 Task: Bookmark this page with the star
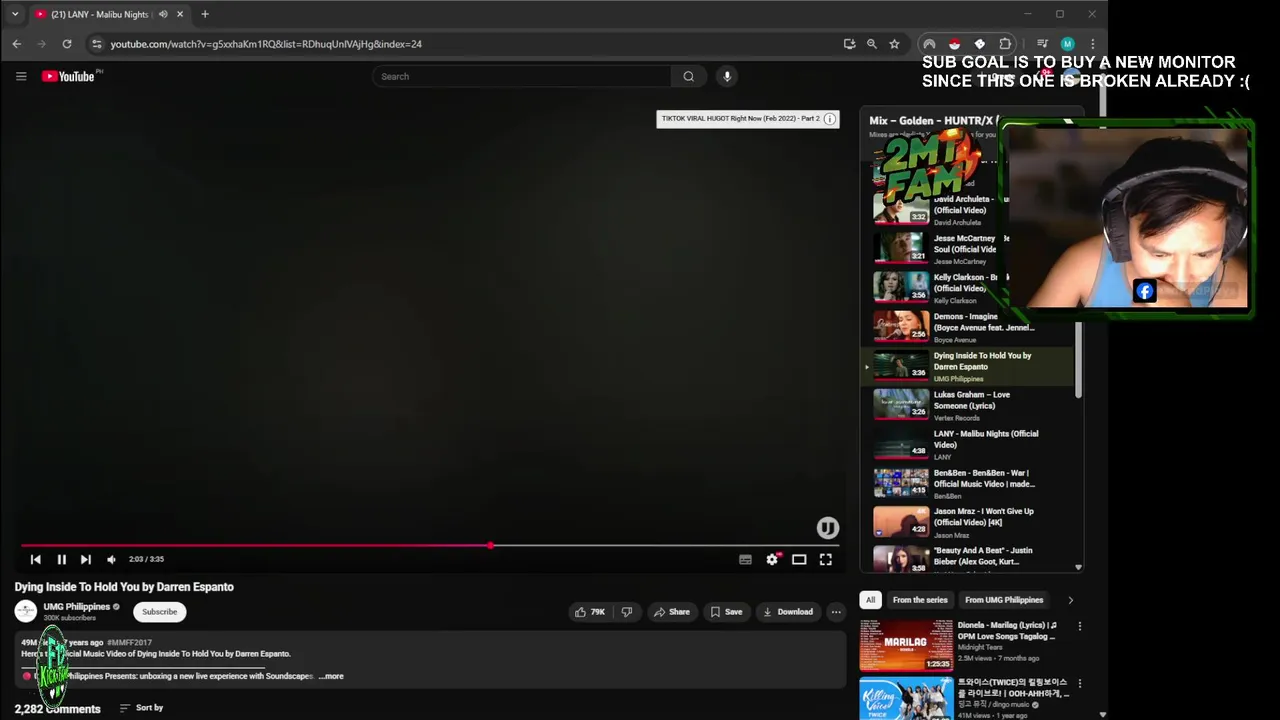894,44
